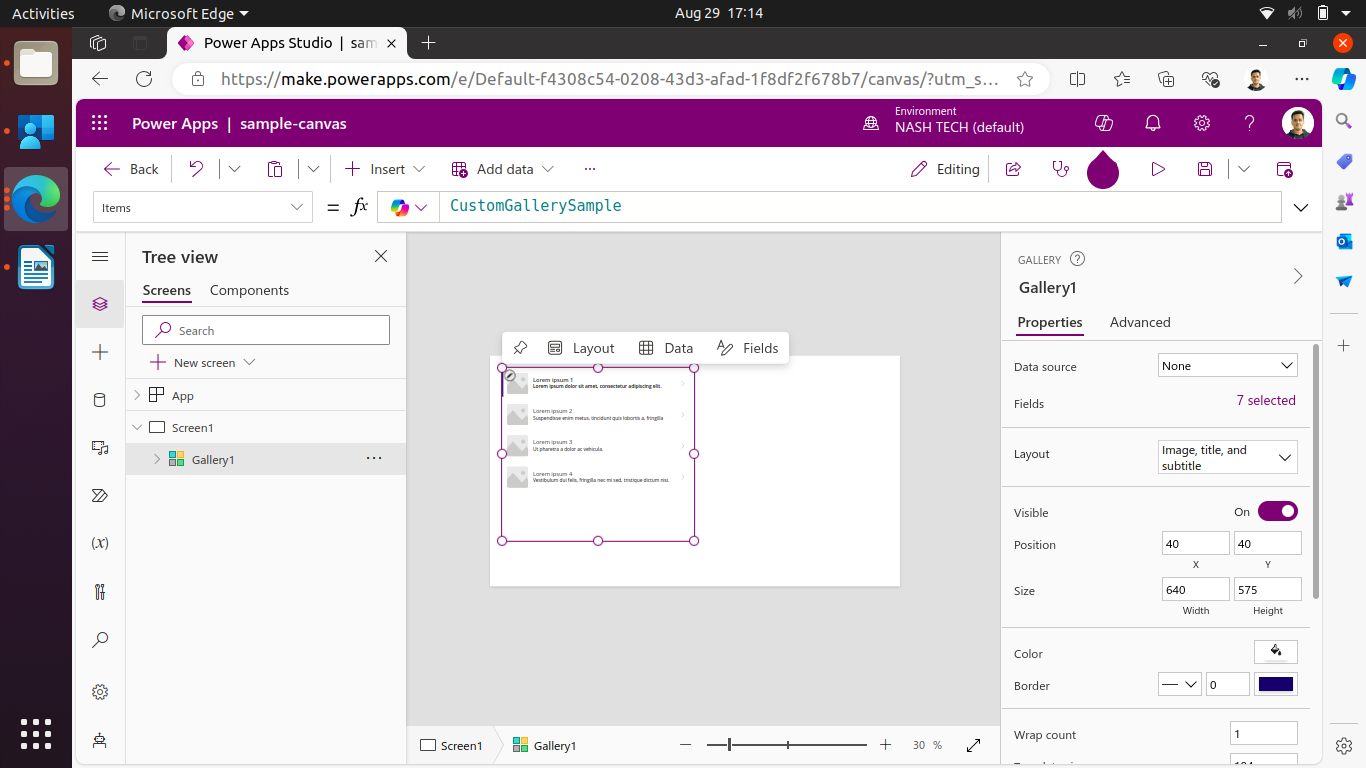Save the app using disk icon
The height and width of the screenshot is (768, 1366).
pyautogui.click(x=1205, y=169)
